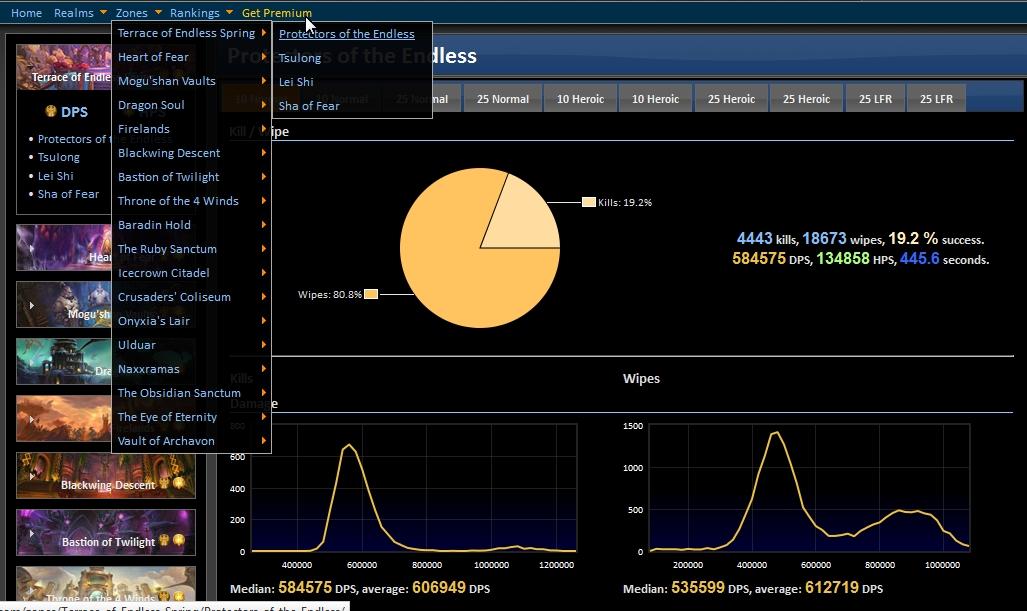Screen dimensions: 1027x611
Task: Expand the Bastion of Twilight banner arrow
Action: 31,533
